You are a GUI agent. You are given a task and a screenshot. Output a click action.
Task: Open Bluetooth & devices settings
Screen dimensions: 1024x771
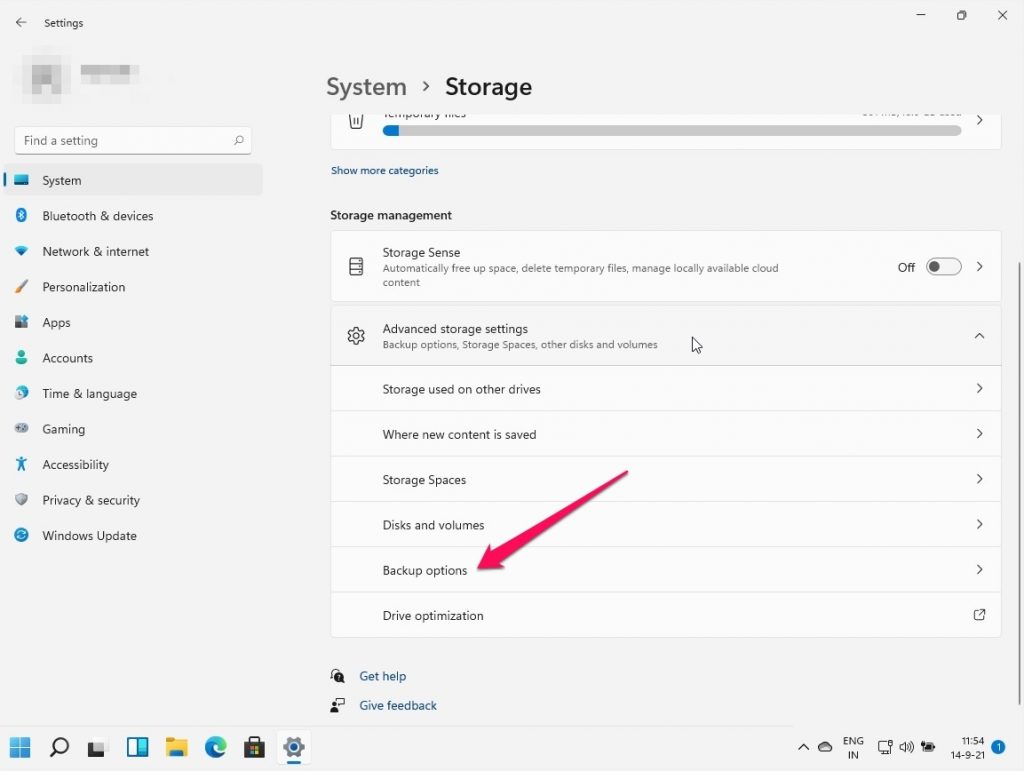(x=97, y=215)
